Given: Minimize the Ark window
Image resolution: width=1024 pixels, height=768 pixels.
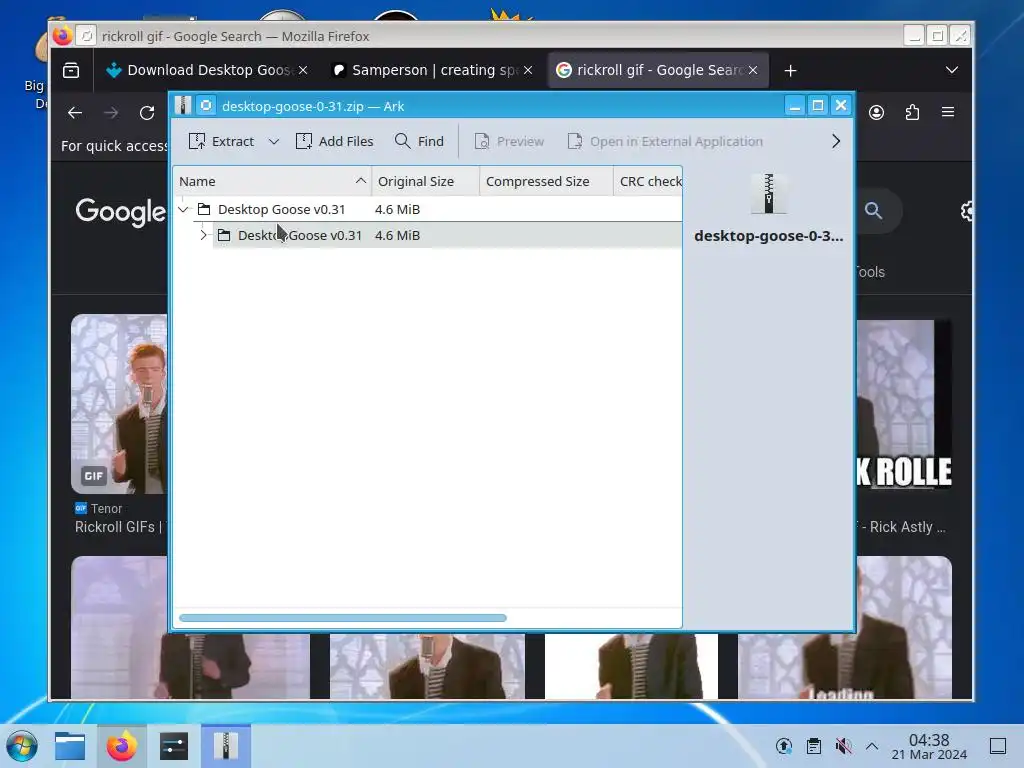Looking at the screenshot, I should 794,105.
